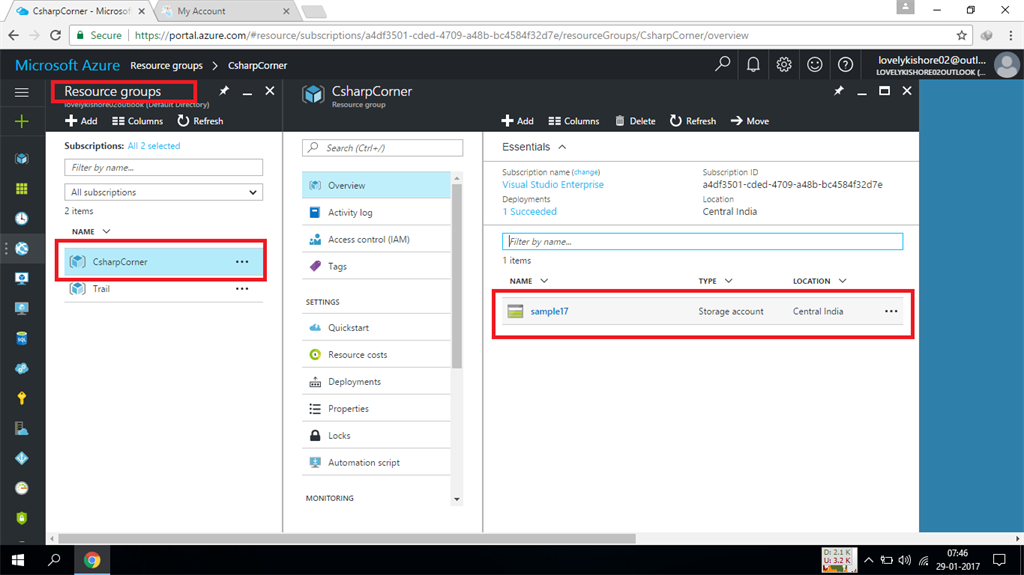
Task: Sort resources by TYPE column
Action: point(715,281)
